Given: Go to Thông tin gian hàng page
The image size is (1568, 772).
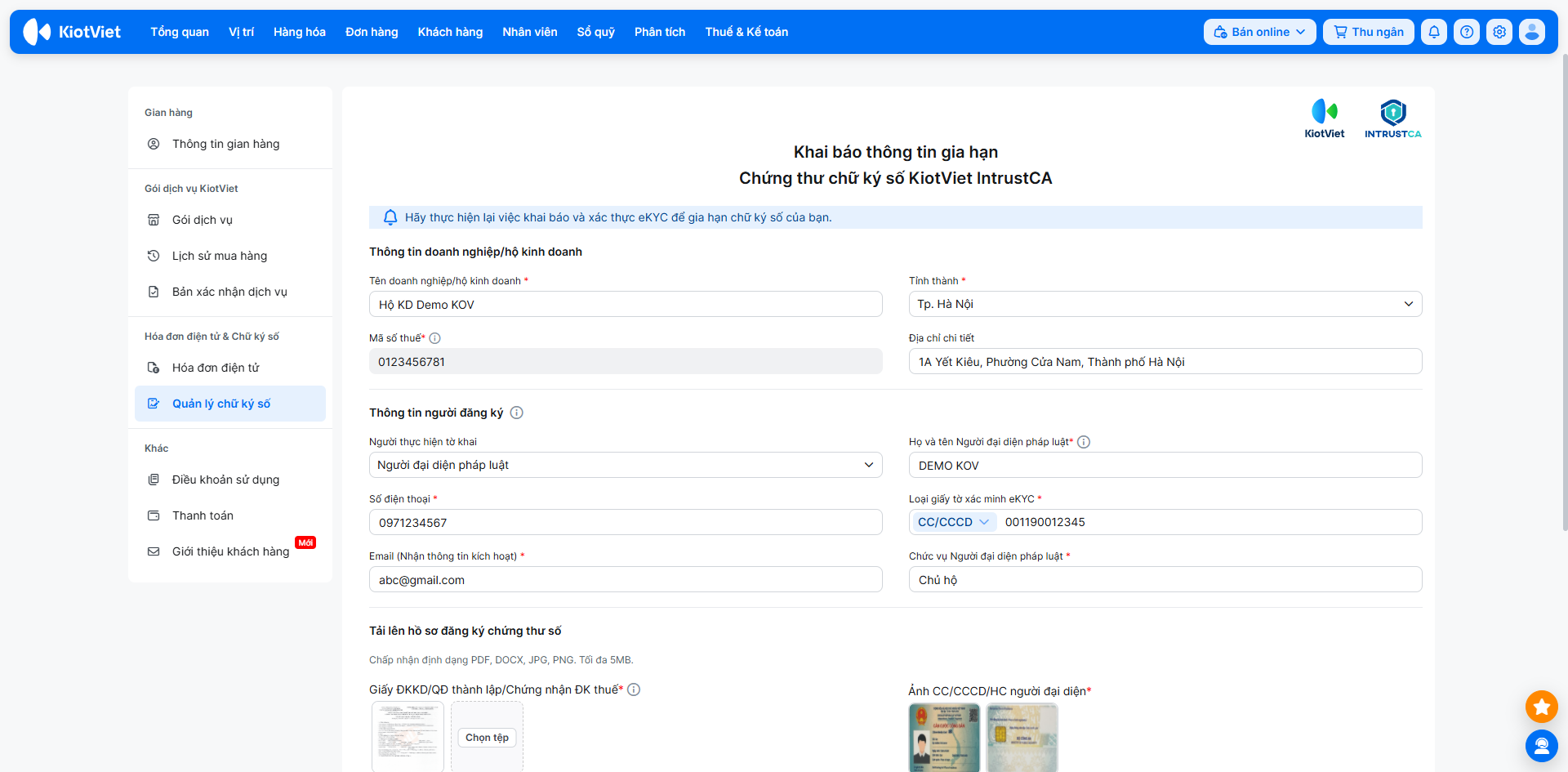Looking at the screenshot, I should click(230, 144).
